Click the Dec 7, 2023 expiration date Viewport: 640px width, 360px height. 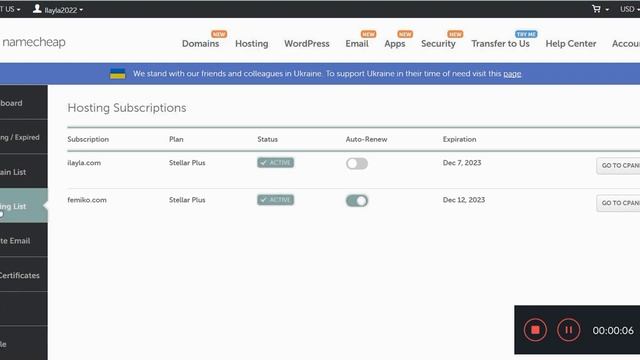coord(462,163)
